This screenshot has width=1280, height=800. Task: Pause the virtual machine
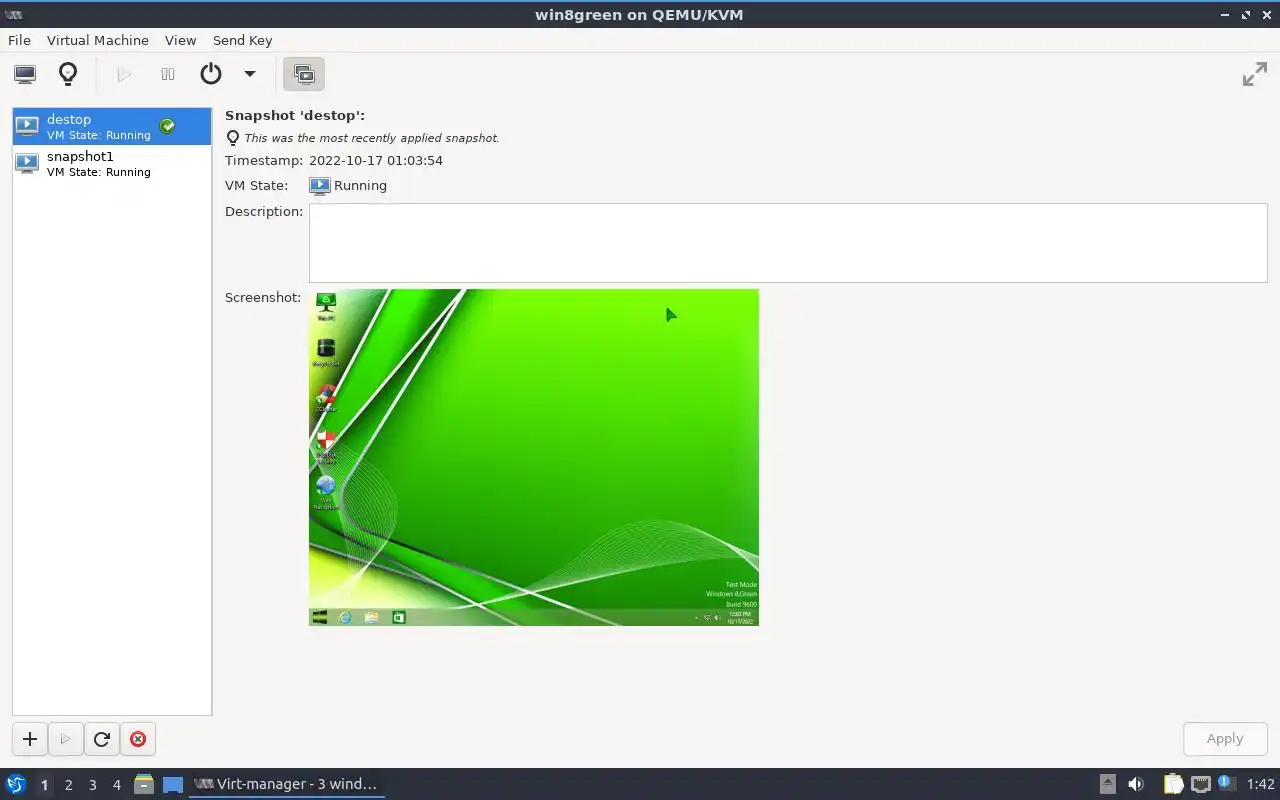point(168,74)
